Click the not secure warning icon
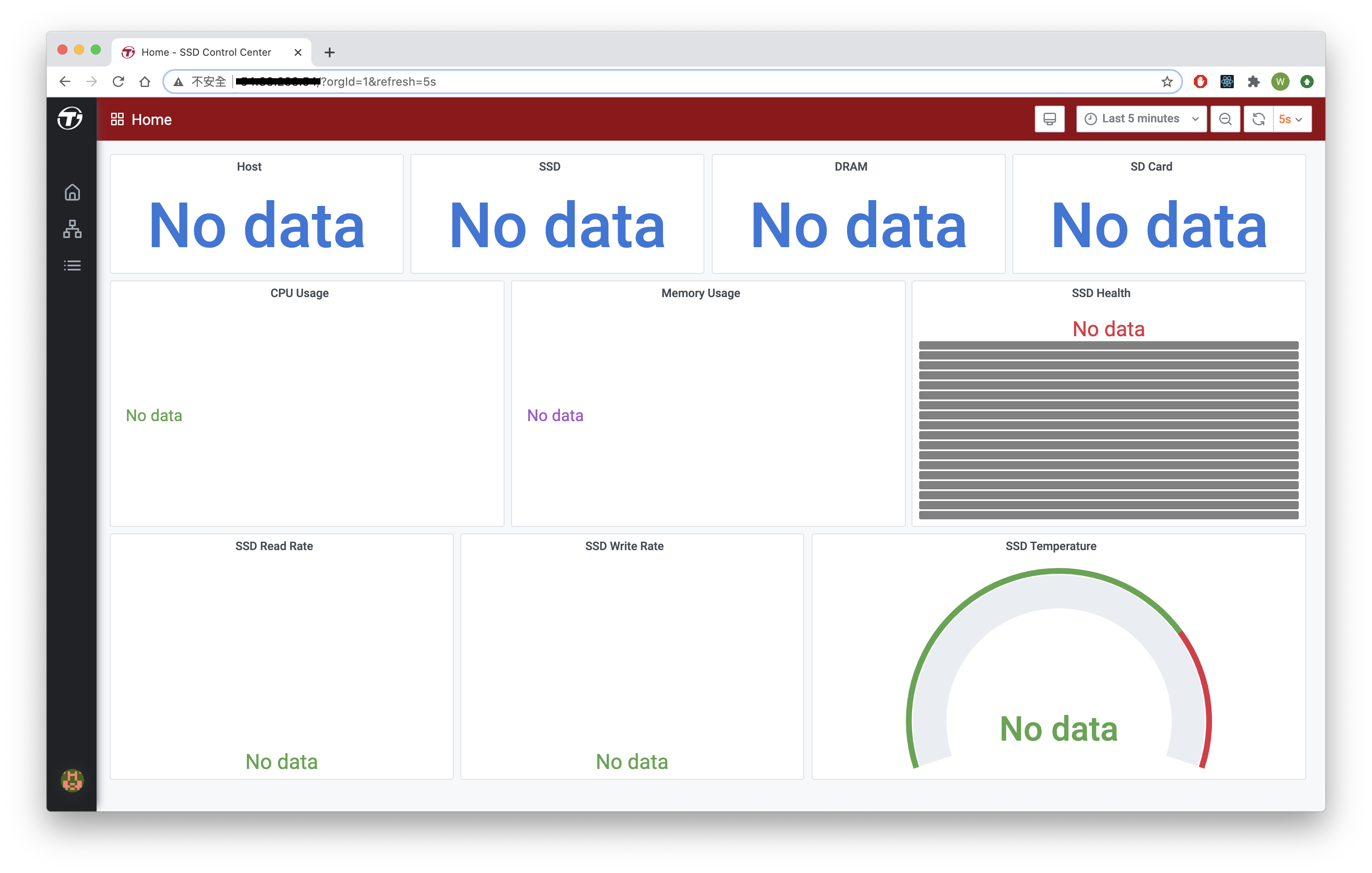 click(x=178, y=82)
